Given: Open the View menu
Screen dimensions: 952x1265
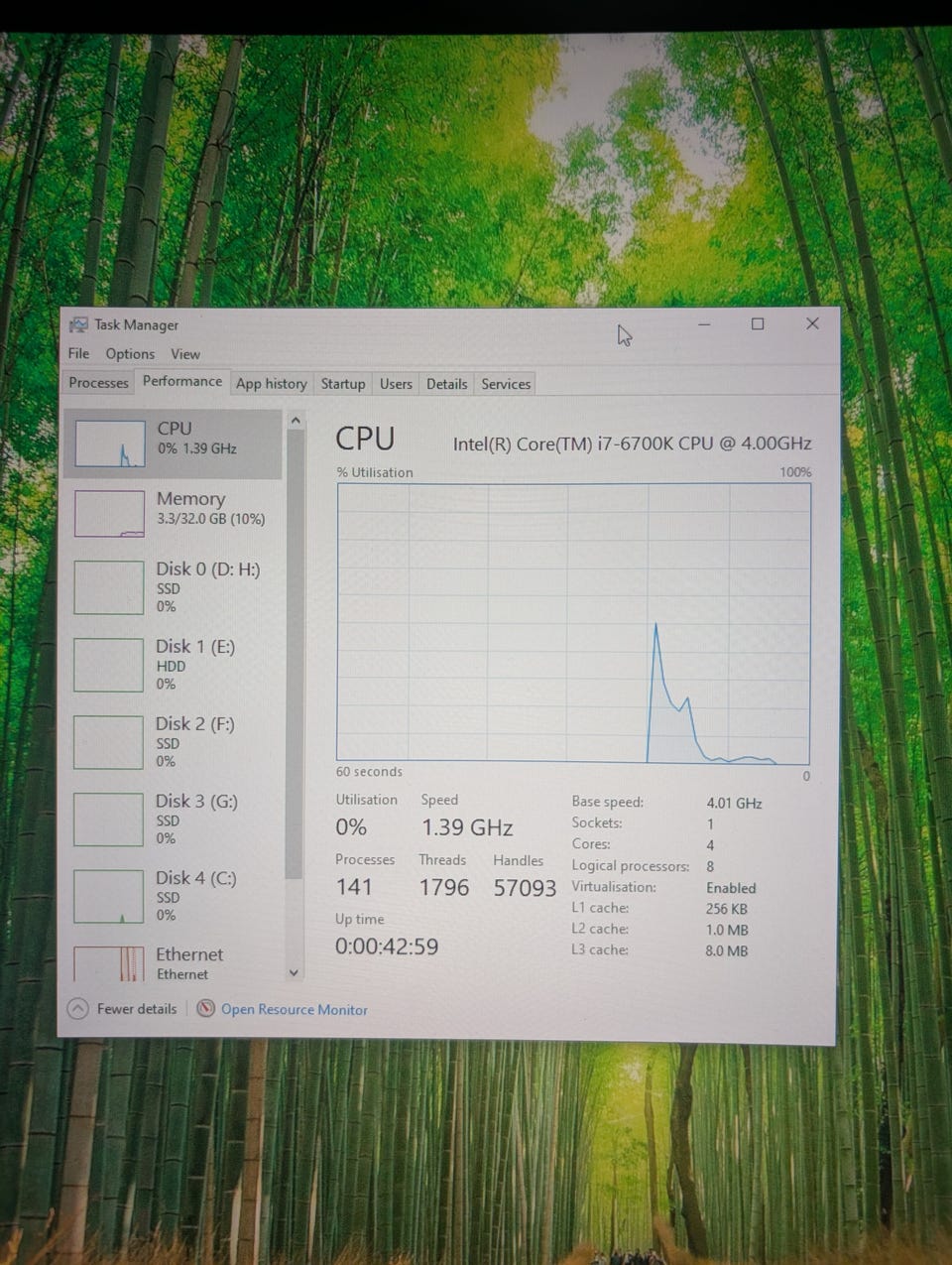Looking at the screenshot, I should (x=185, y=354).
